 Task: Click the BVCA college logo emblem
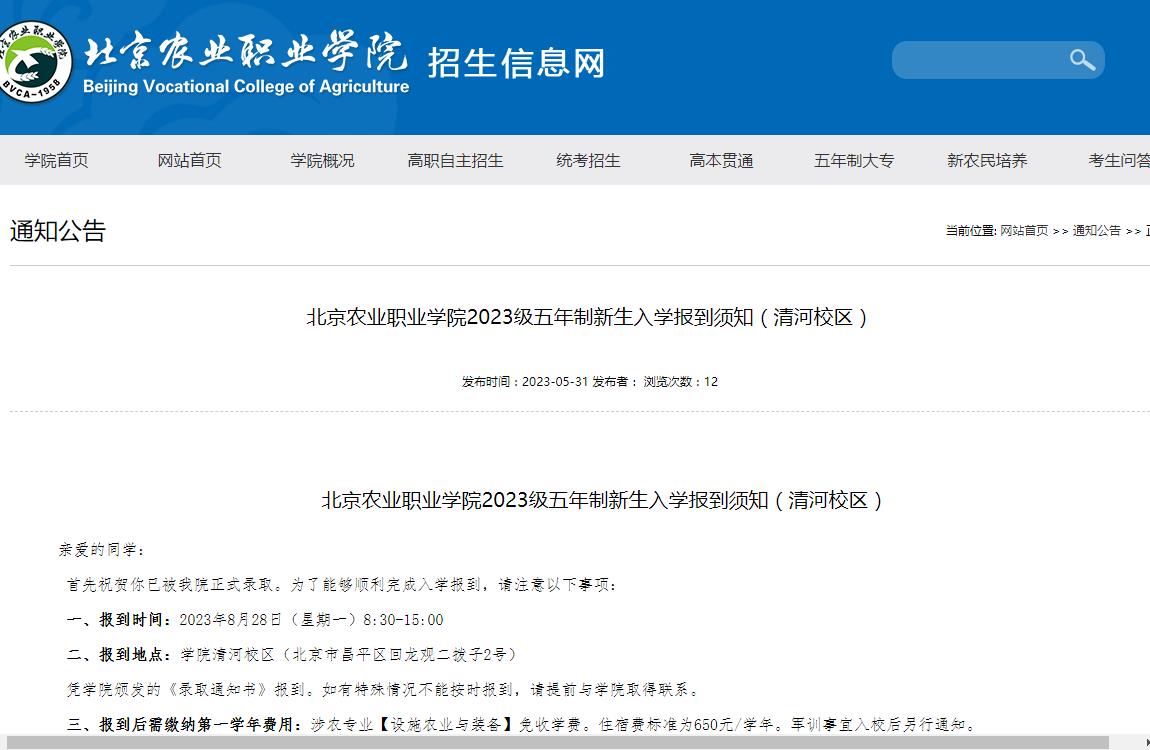pos(34,62)
